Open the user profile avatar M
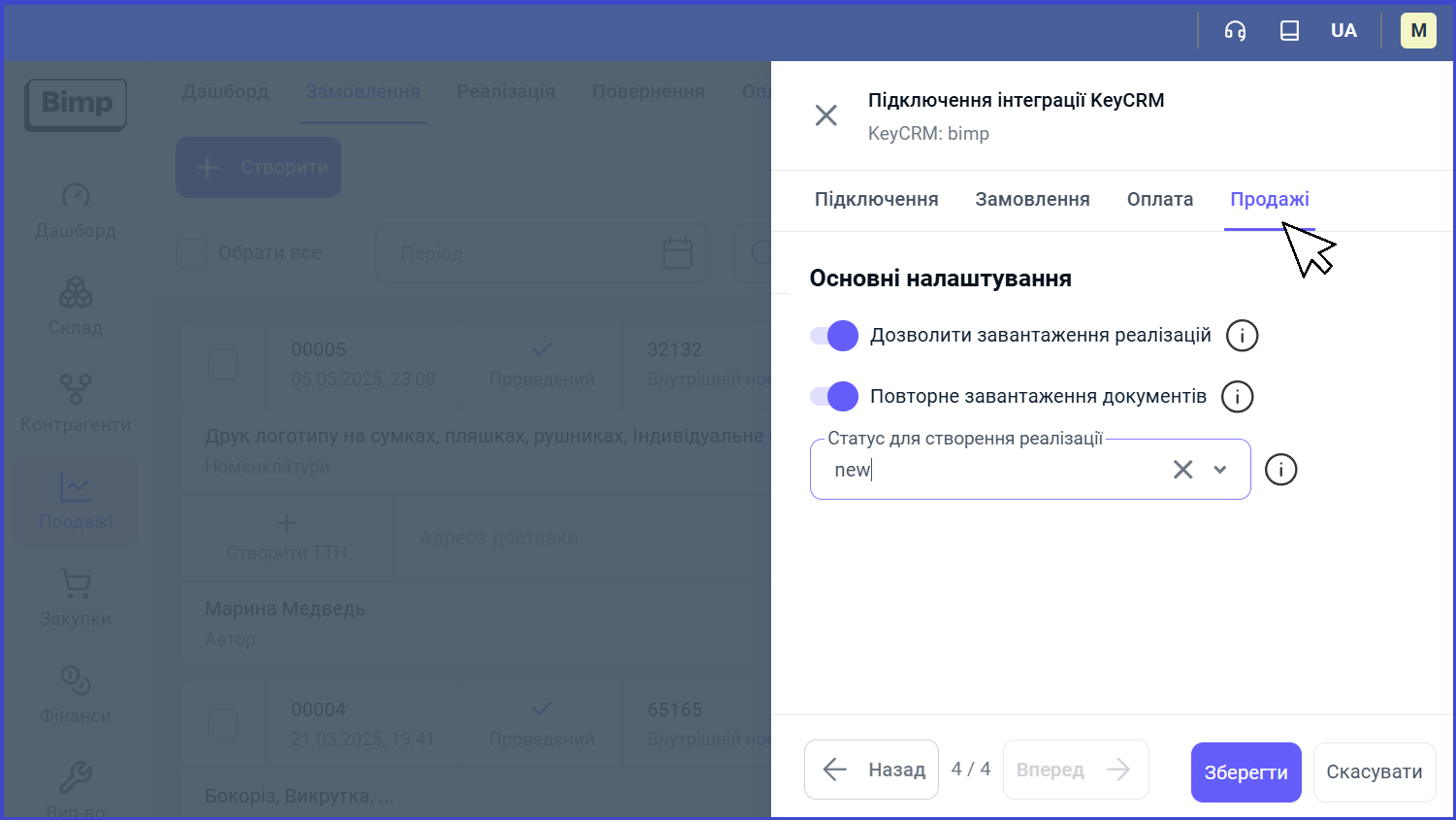 click(1418, 31)
